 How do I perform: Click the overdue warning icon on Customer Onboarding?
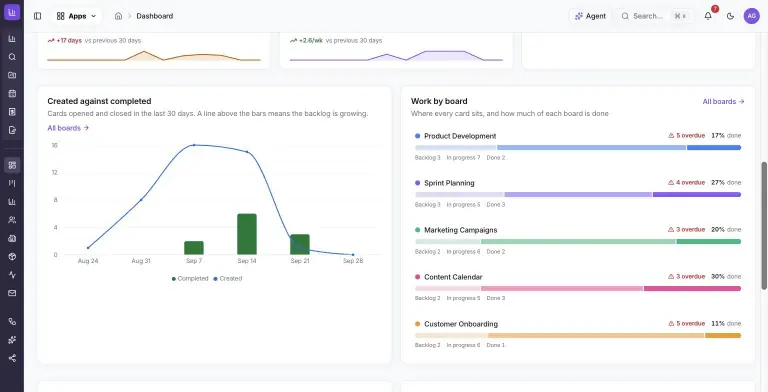click(x=671, y=323)
